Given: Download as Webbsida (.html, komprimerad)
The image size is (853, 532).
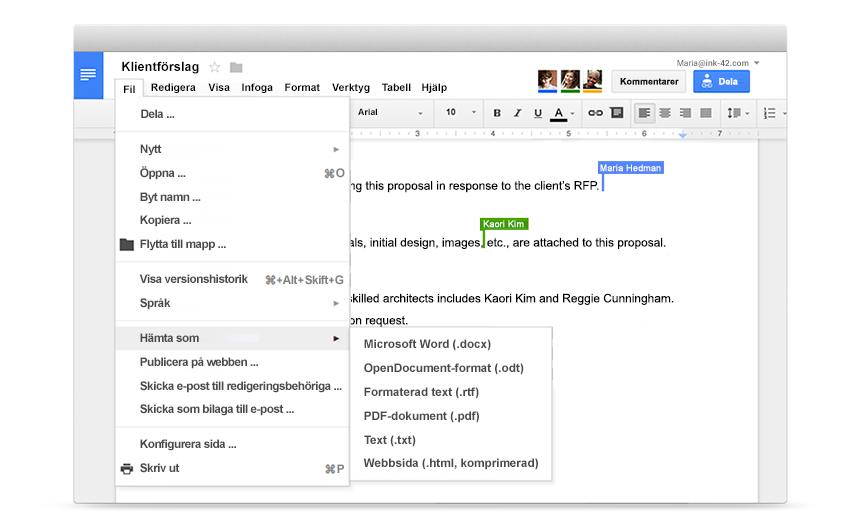Looking at the screenshot, I should click(451, 463).
